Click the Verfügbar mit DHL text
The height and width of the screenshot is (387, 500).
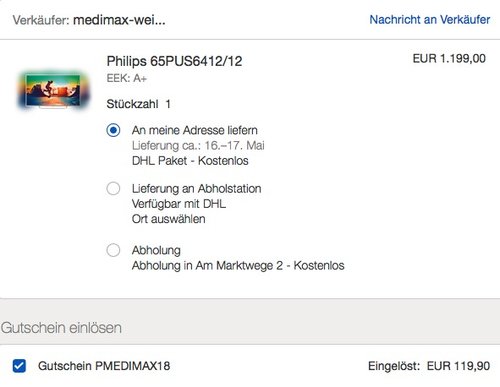tap(179, 204)
